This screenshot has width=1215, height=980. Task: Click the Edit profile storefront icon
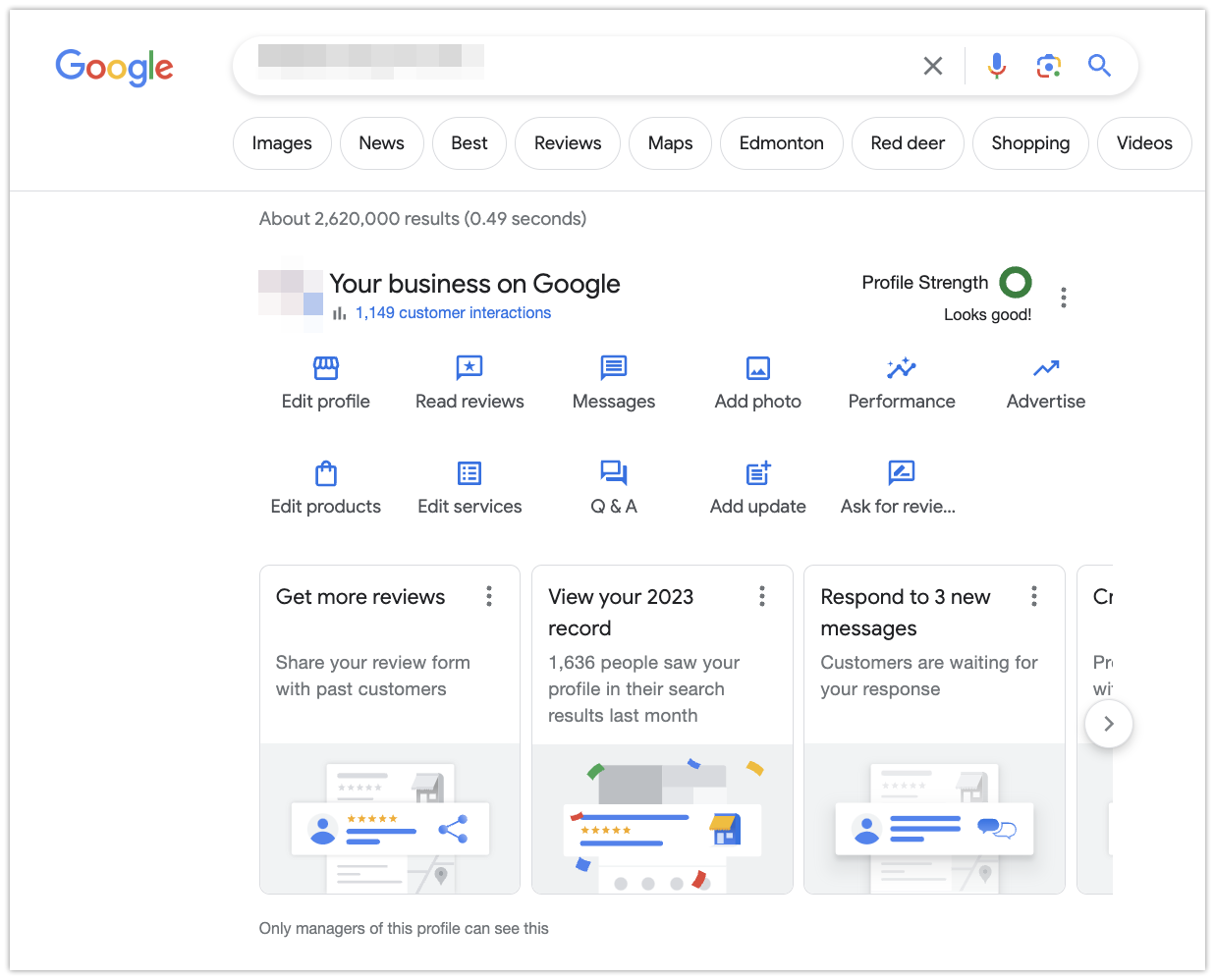point(325,368)
